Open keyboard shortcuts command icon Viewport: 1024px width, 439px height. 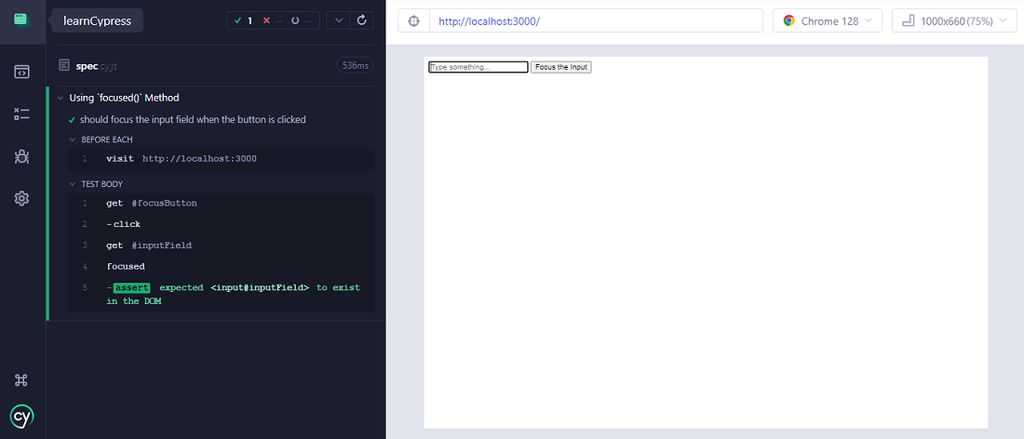(22, 380)
